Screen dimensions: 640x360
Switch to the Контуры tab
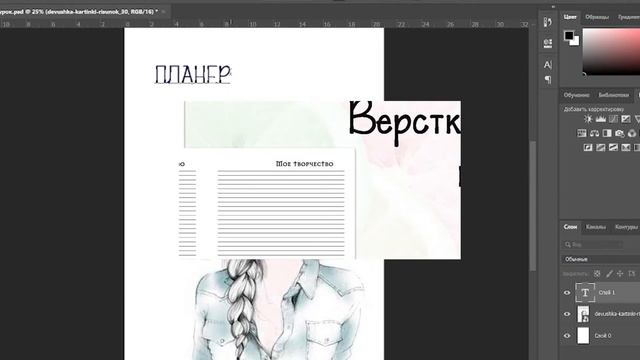tap(626, 227)
